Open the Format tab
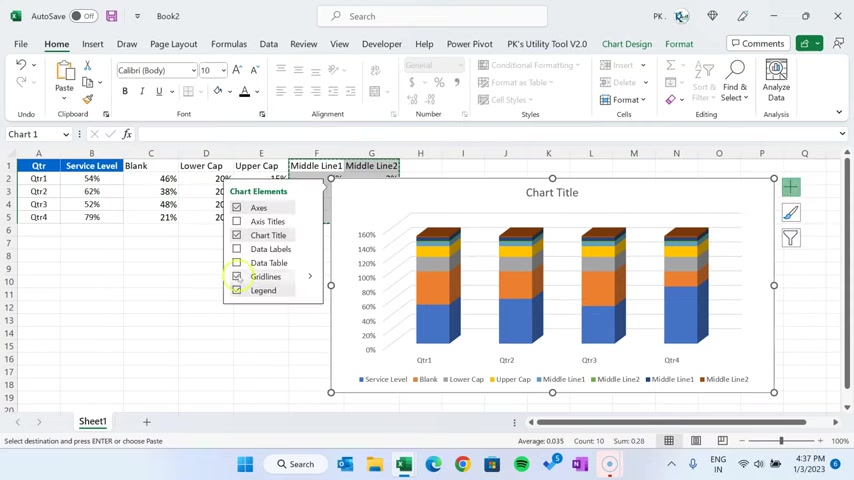This screenshot has width=854, height=480. pyautogui.click(x=679, y=44)
